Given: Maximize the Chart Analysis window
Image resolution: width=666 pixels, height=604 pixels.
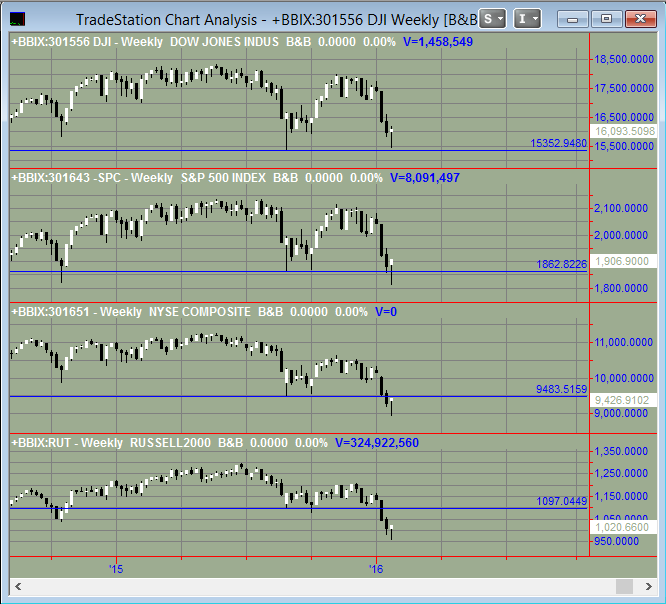Looking at the screenshot, I should [606, 19].
